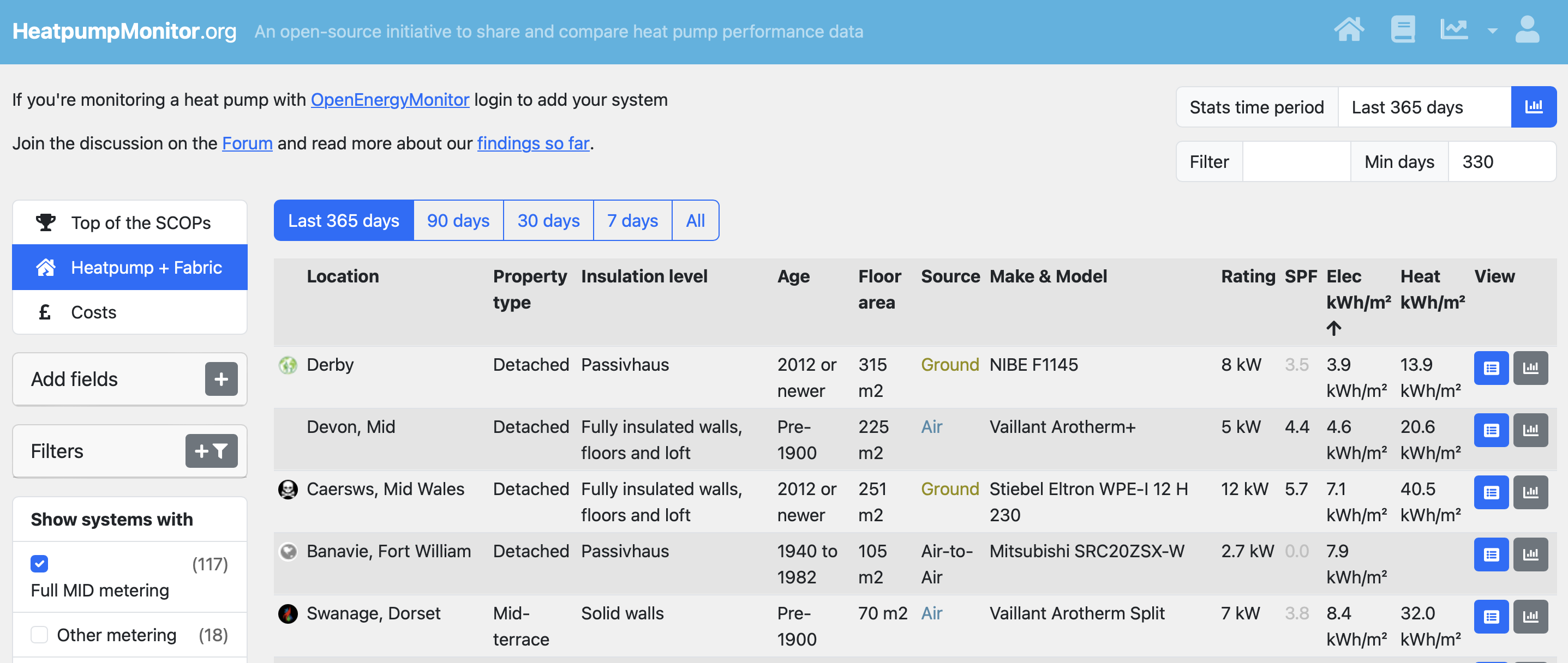Click the Banavie row avatar icon
Viewport: 1568px width, 663px height.
tap(288, 551)
